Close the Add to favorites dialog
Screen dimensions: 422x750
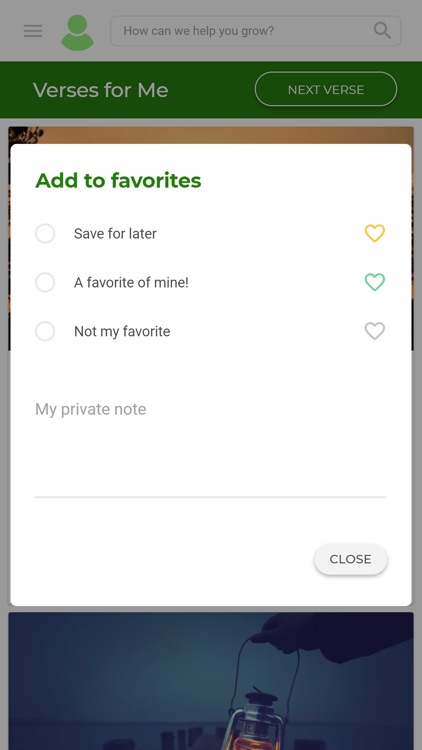[350, 559]
